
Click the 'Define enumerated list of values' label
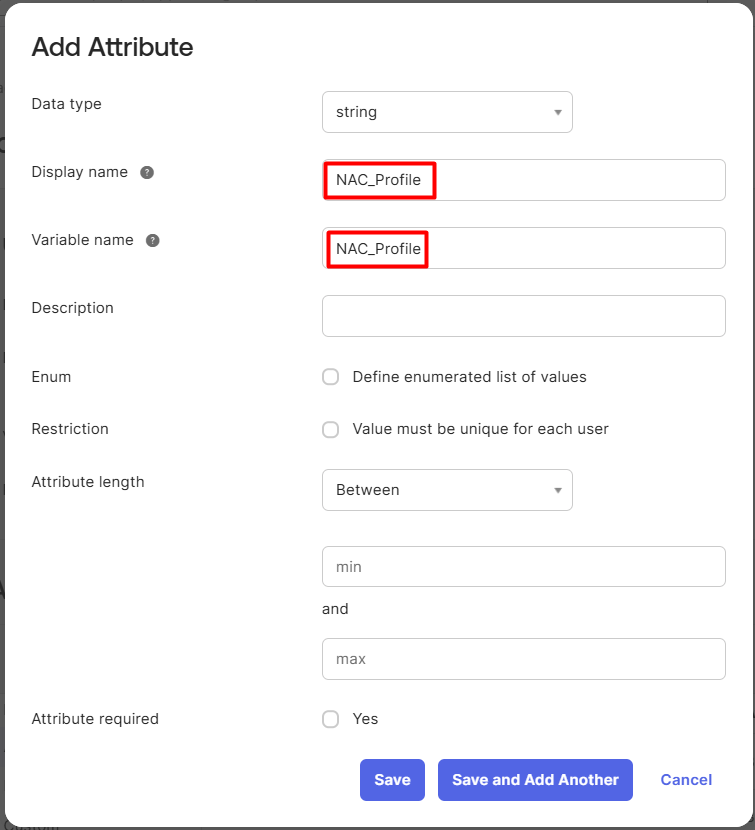click(x=470, y=377)
